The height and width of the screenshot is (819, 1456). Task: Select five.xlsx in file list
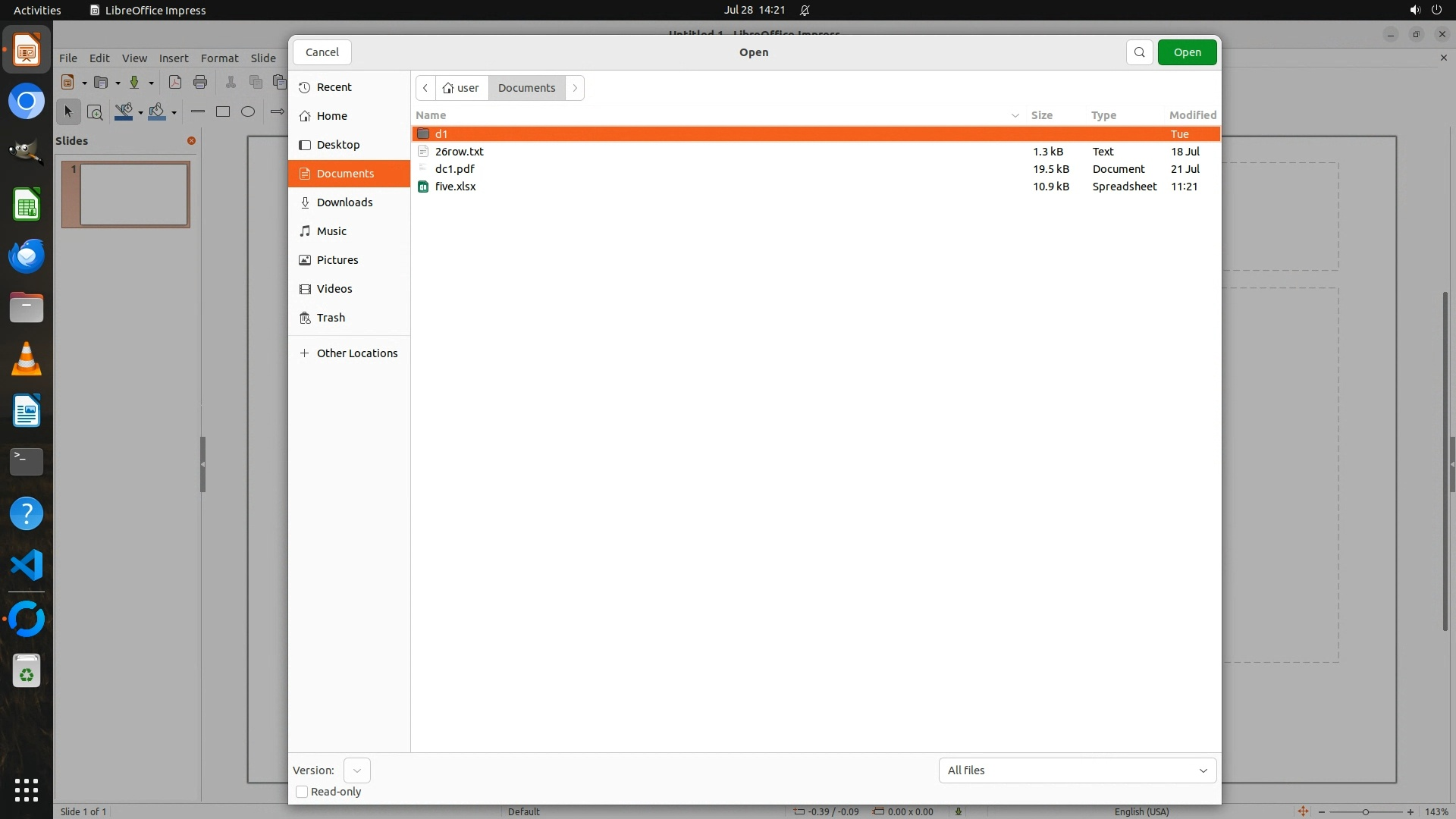tap(456, 187)
